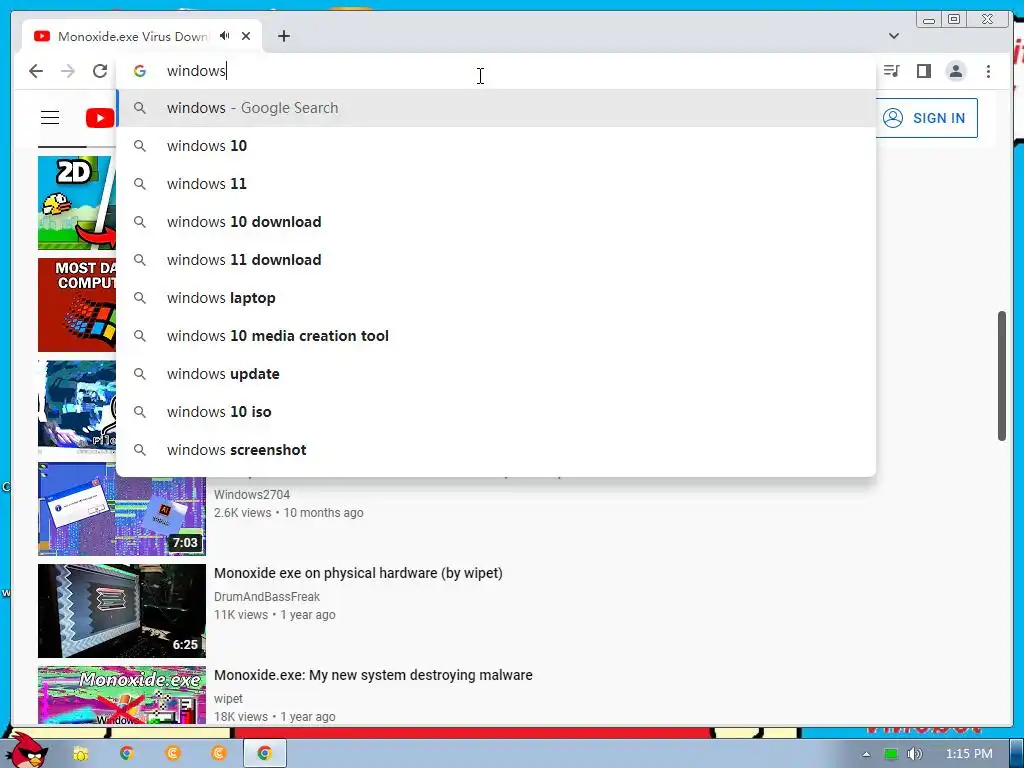The height and width of the screenshot is (768, 1024).
Task: Click the page vertical scrollbar thumb
Action: pos(1002,377)
